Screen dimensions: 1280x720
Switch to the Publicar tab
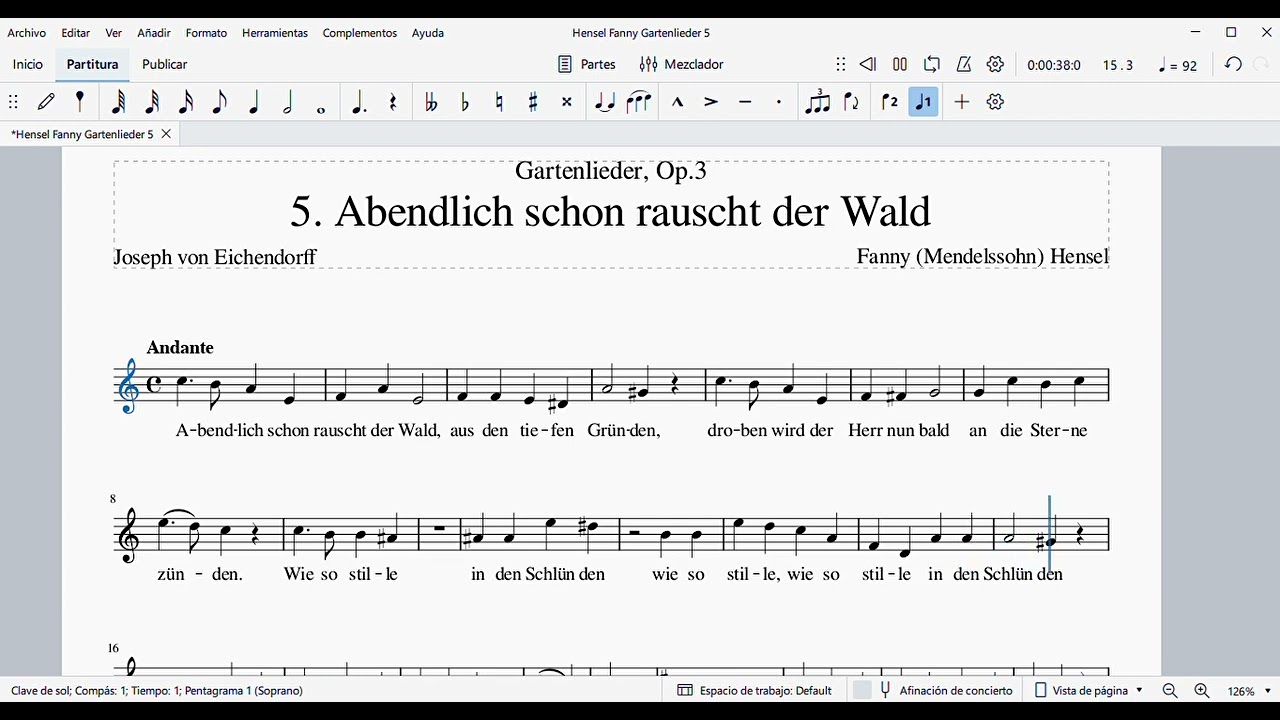pos(165,64)
